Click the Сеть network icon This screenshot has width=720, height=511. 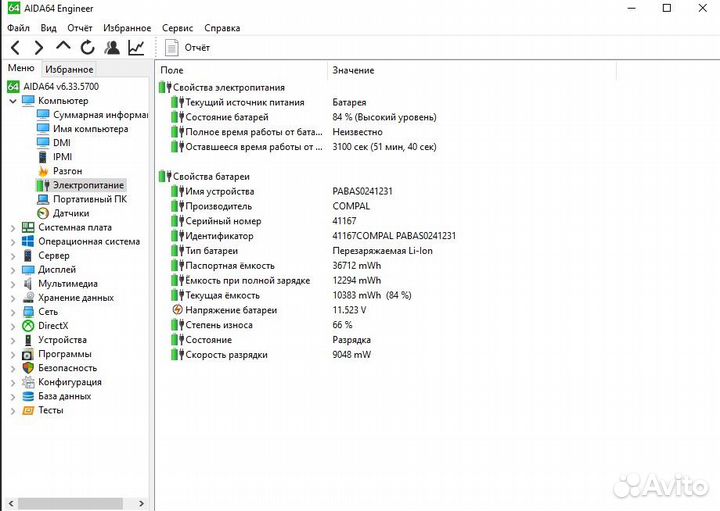28,312
